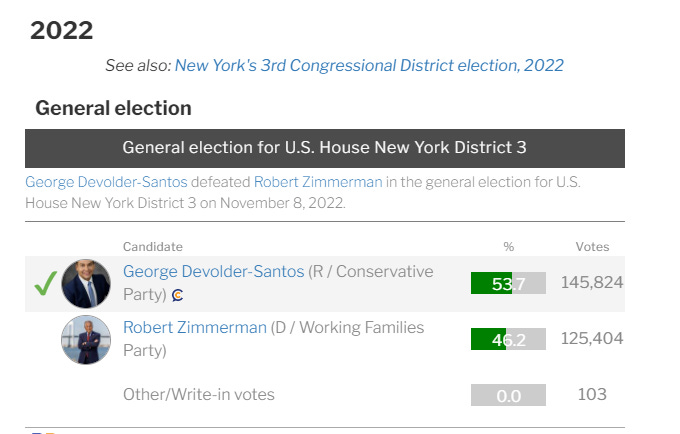Open George Devolder-Santos candidate photo
Image resolution: width=680 pixels, height=434 pixels.
[86, 284]
